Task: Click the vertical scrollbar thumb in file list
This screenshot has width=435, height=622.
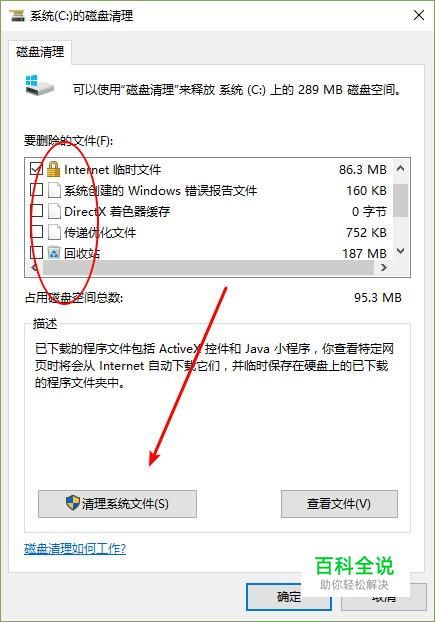Action: tap(401, 200)
